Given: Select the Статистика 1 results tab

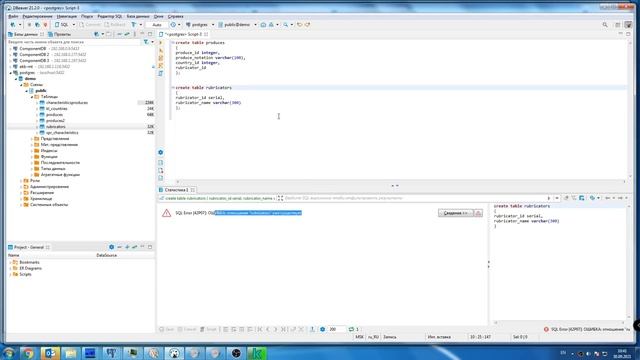Looking at the screenshot, I should pyautogui.click(x=177, y=190).
